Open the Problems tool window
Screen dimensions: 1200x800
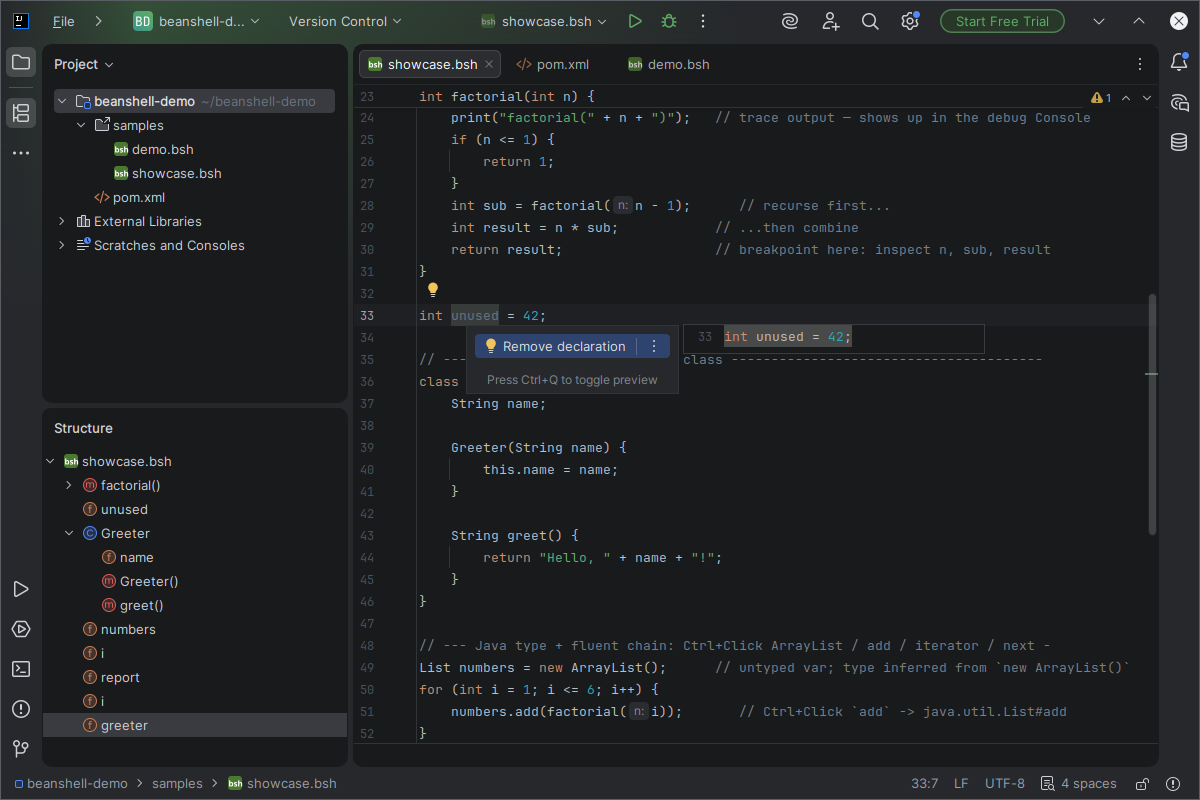(x=20, y=709)
